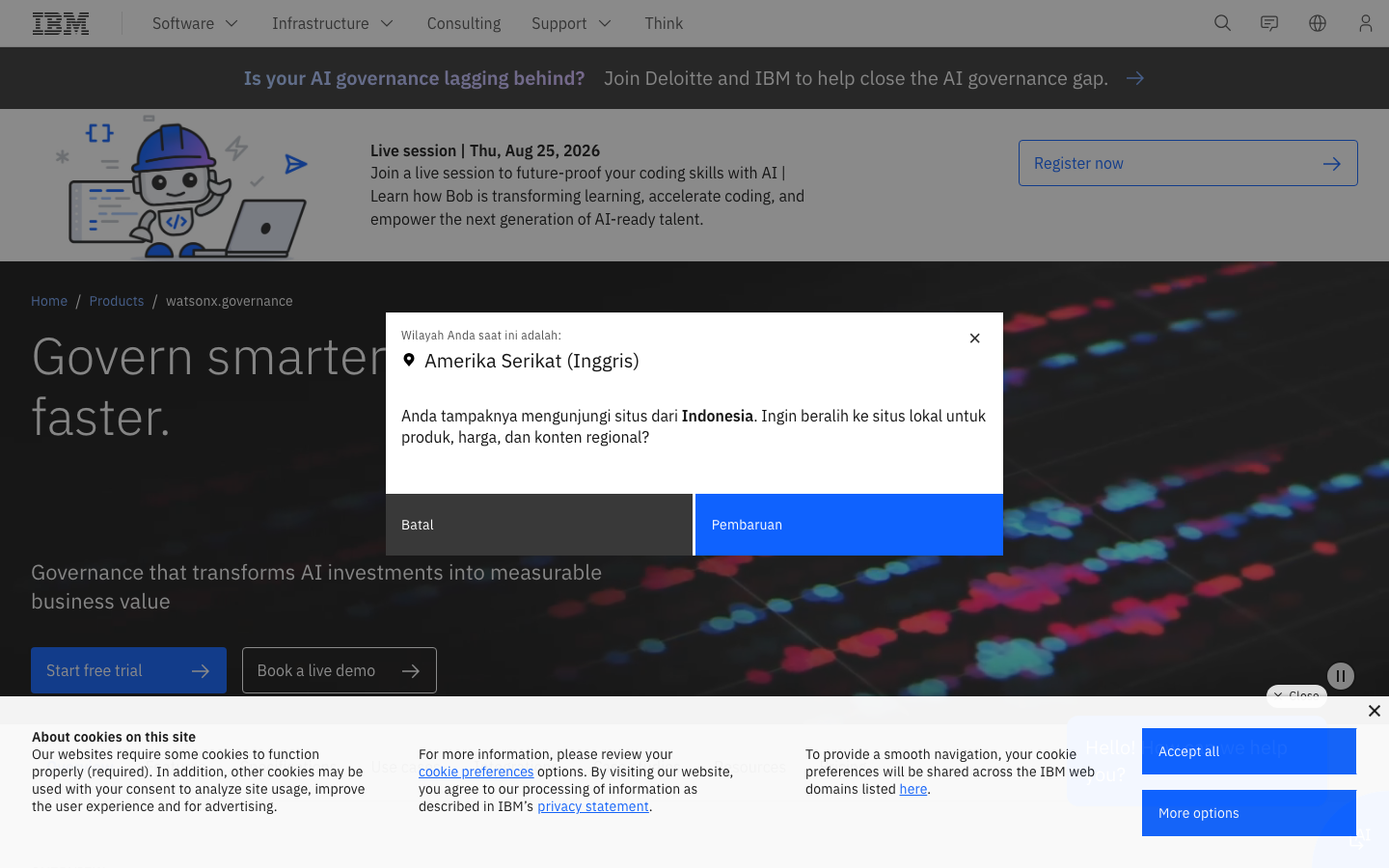Viewport: 1389px width, 868px height.
Task: Open the user profile icon
Action: [x=1365, y=23]
